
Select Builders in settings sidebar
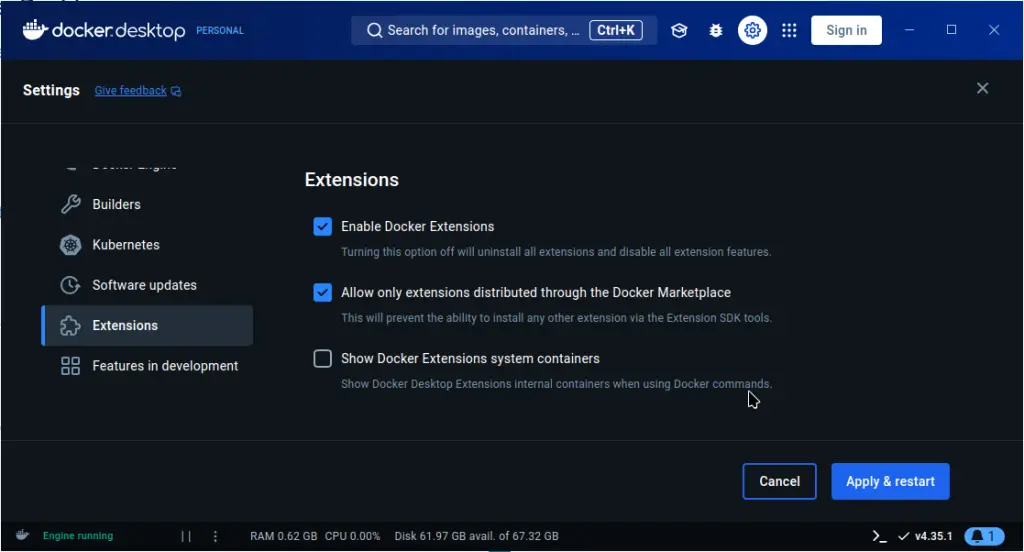(116, 204)
